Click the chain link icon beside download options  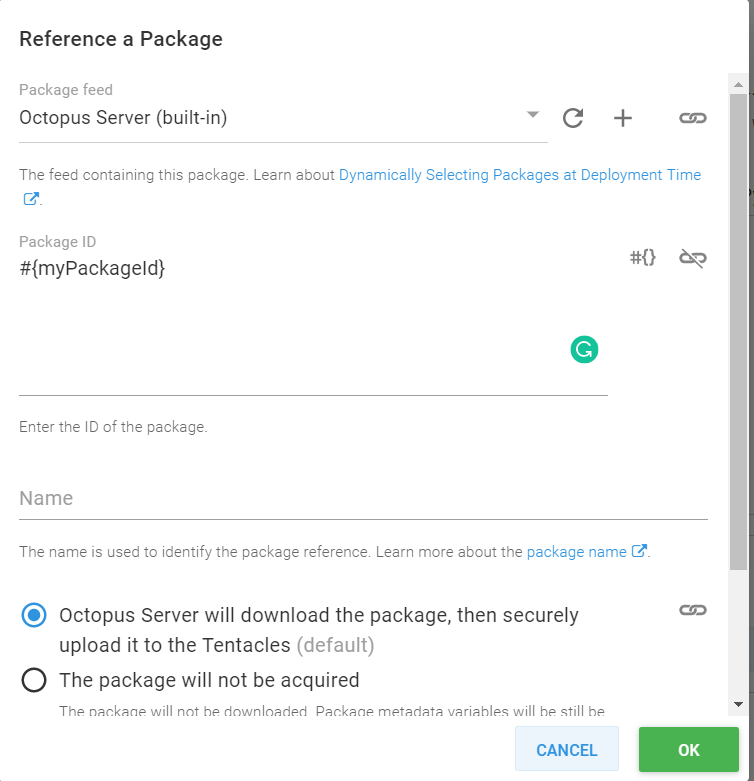(x=693, y=610)
